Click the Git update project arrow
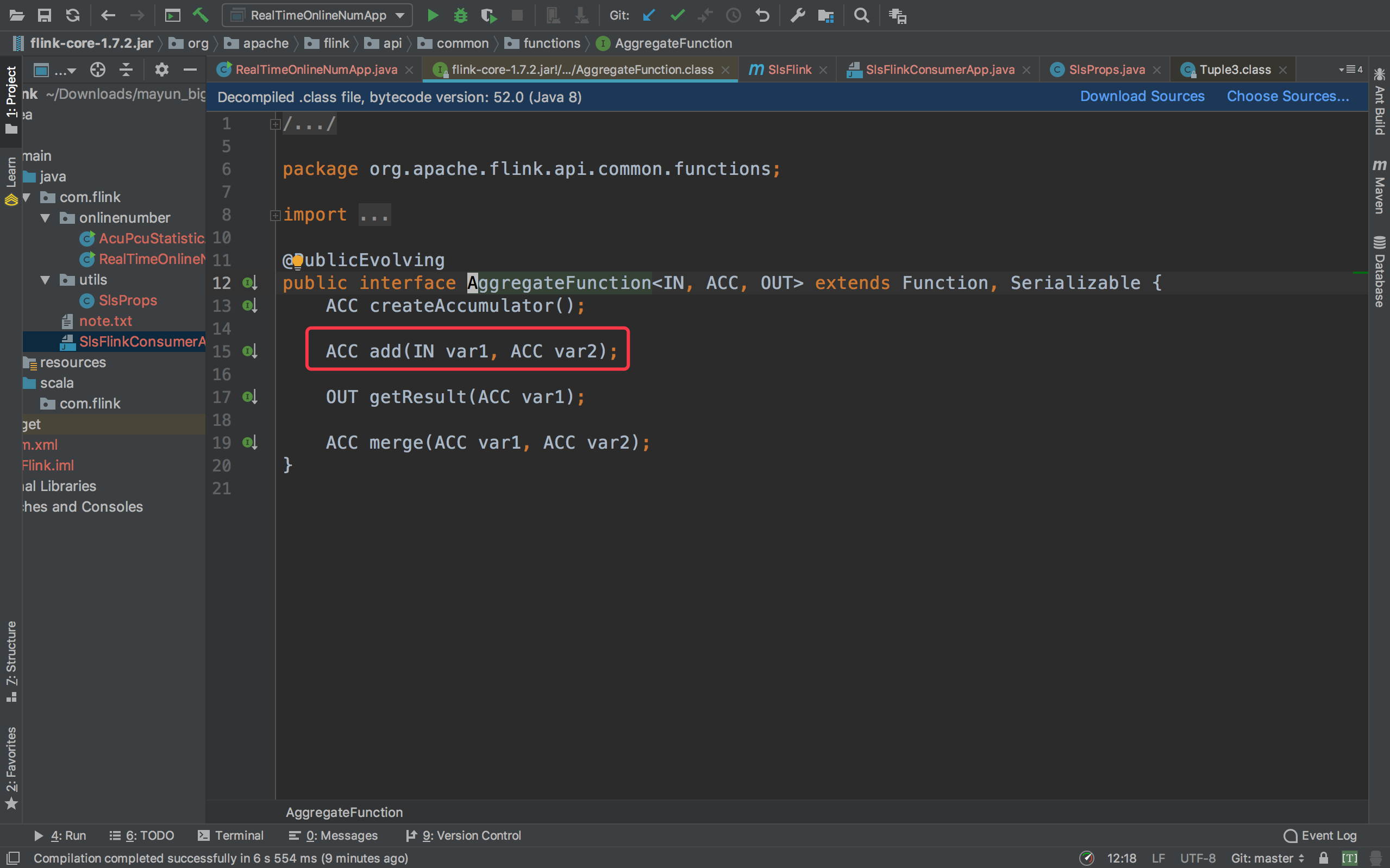 (649, 16)
